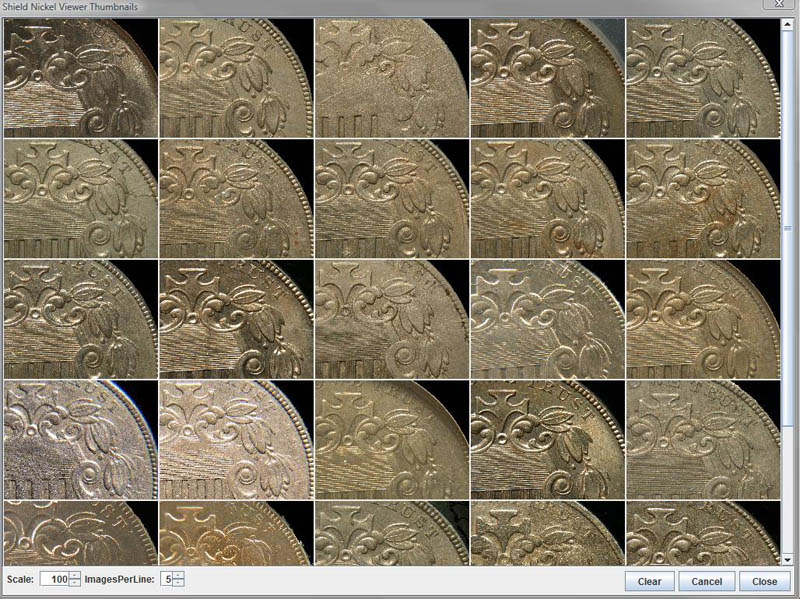800x599 pixels.
Task: Select second thumbnail in the first row
Action: coord(236,78)
